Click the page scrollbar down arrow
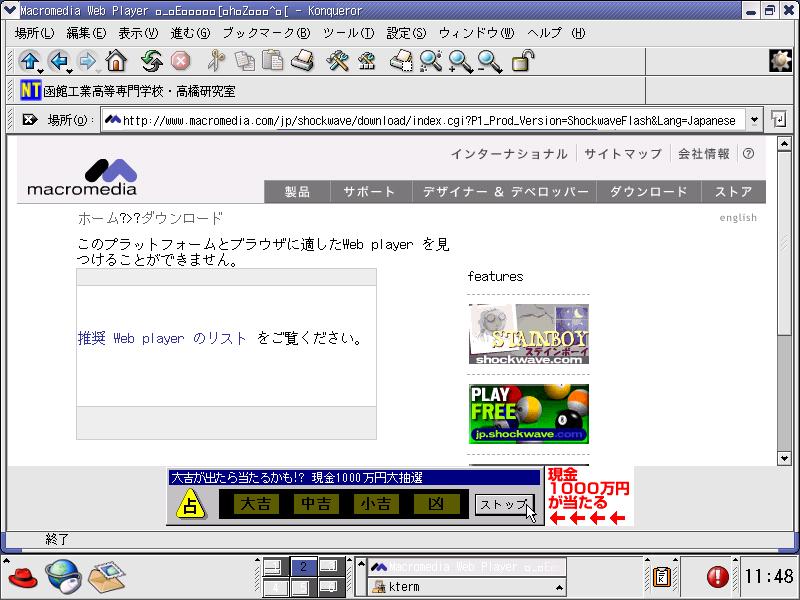800x600 pixels. point(784,458)
